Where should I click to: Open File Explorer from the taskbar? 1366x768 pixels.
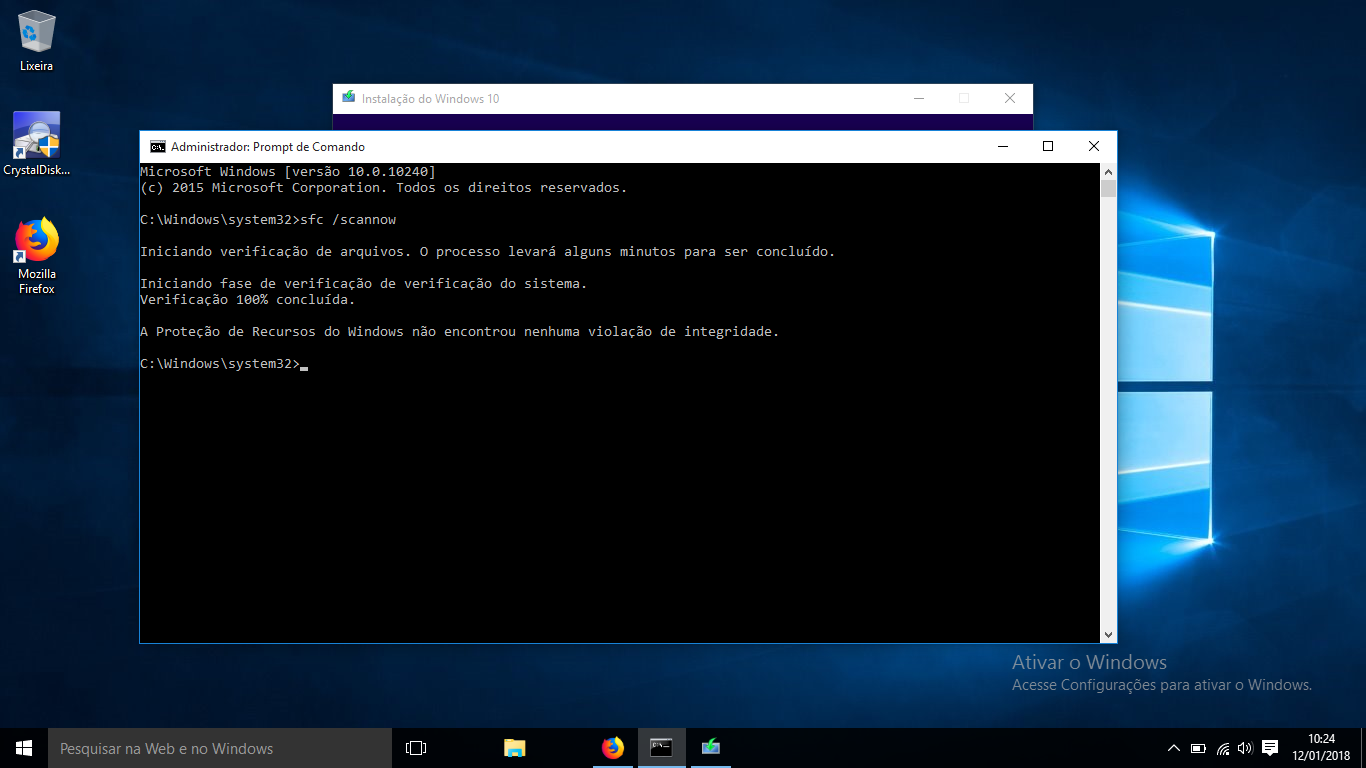pos(514,748)
